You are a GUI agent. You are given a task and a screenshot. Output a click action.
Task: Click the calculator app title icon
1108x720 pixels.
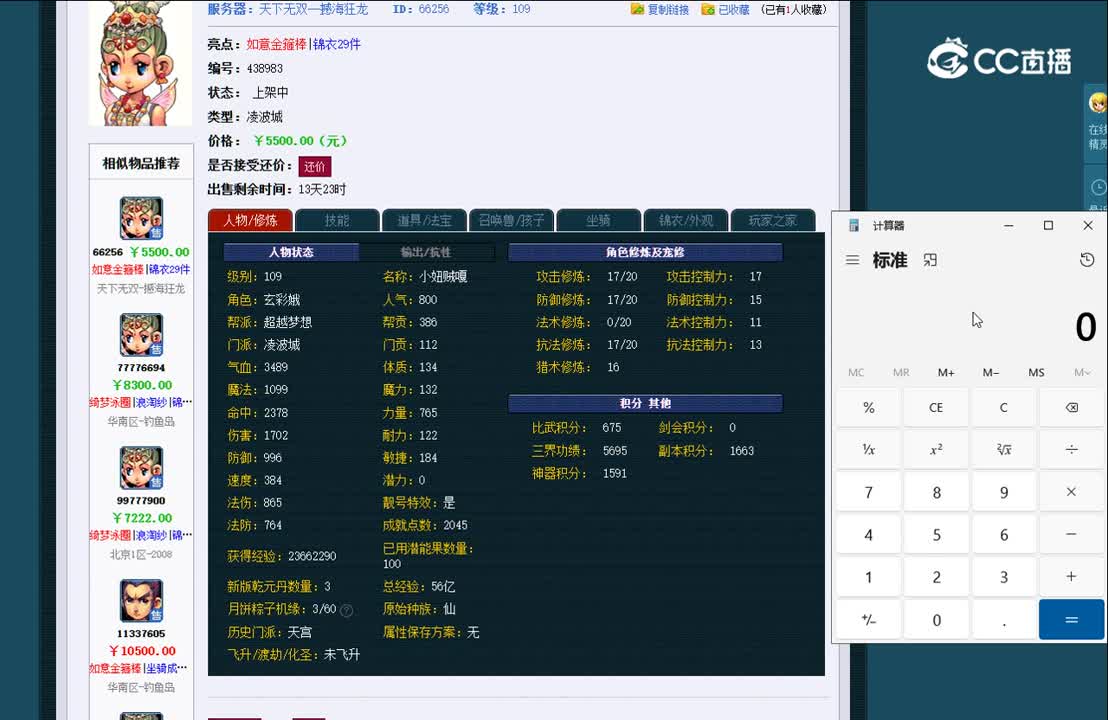tap(854, 225)
